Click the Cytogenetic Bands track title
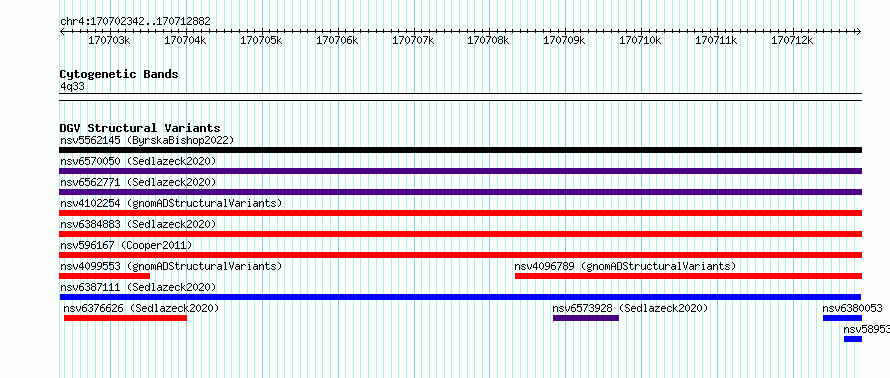 (119, 74)
